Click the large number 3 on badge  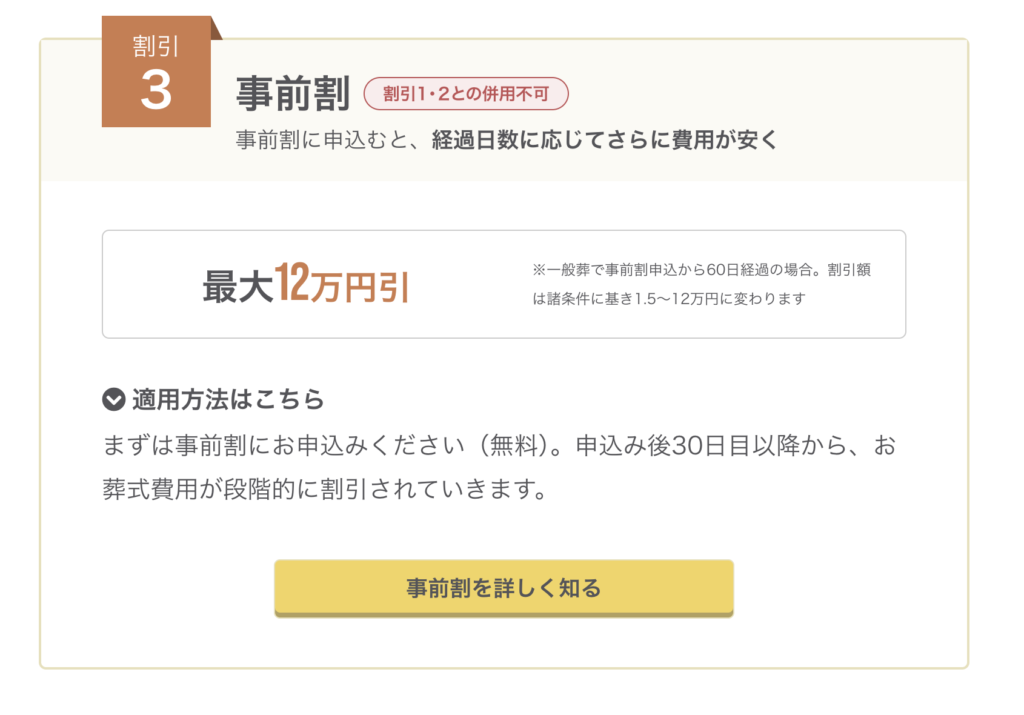click(x=156, y=90)
